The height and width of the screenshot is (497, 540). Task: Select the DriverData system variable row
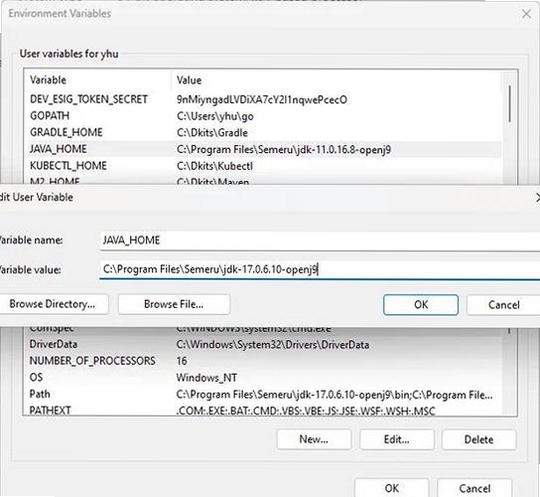(x=262, y=344)
